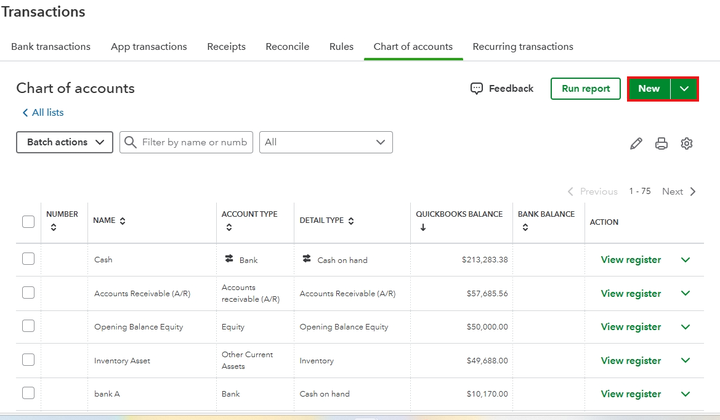This screenshot has width=720, height=420.
Task: Switch to the App transactions tab
Action: point(149,47)
